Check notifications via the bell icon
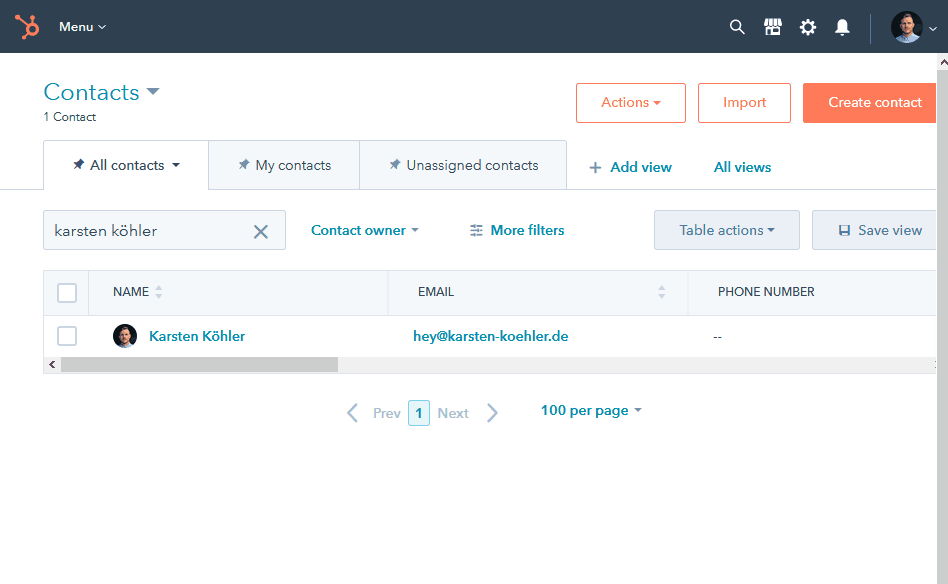The width and height of the screenshot is (948, 584). click(842, 27)
